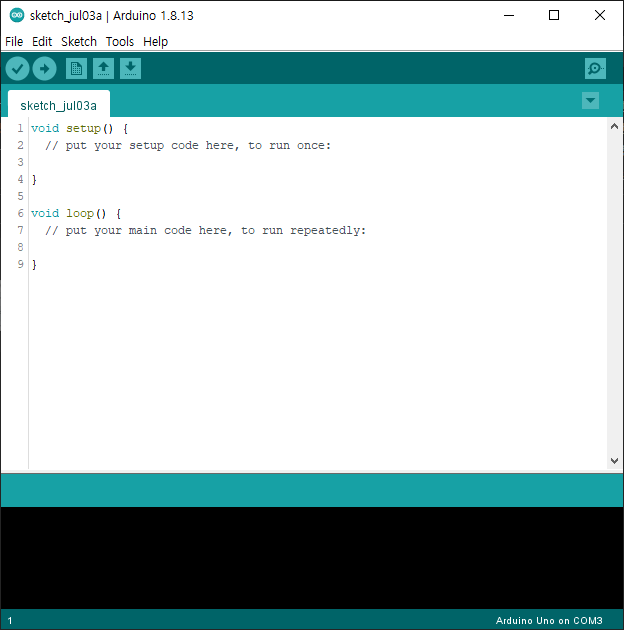Click the closing brace on line 4

point(34,180)
